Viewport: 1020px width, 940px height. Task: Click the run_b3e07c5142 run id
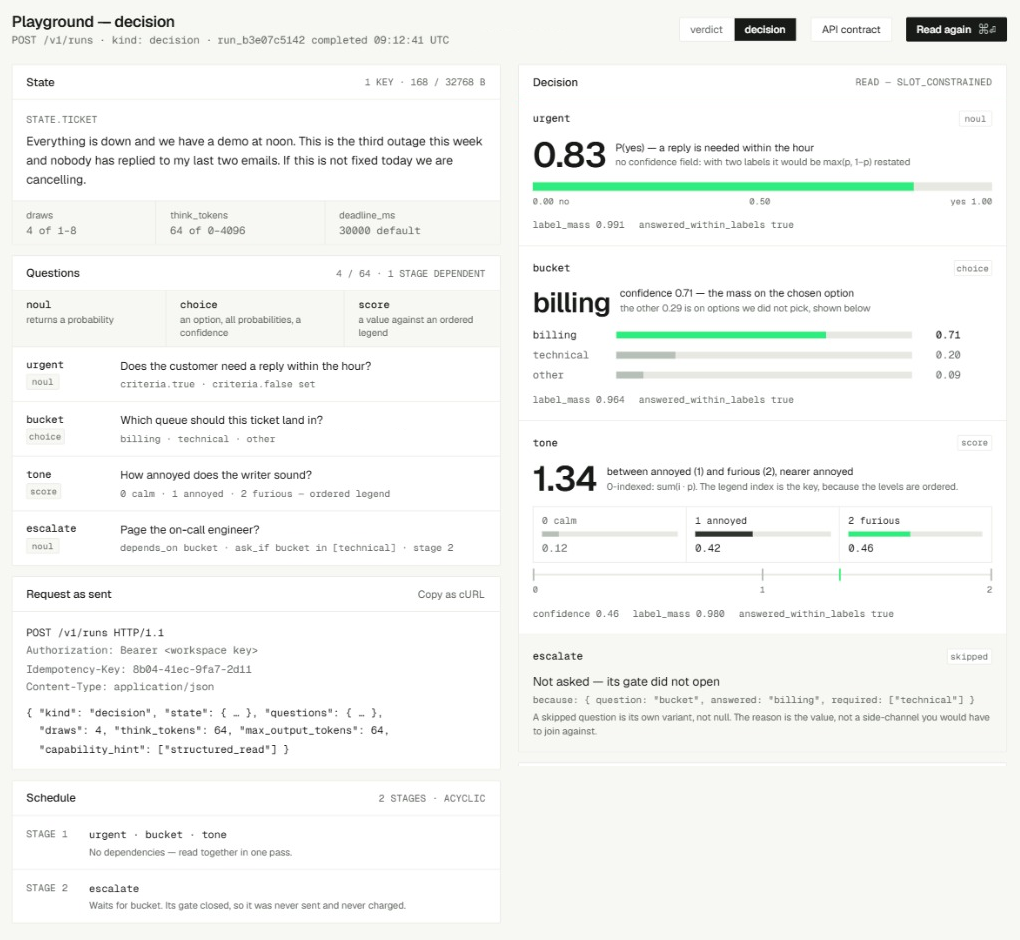click(x=261, y=40)
